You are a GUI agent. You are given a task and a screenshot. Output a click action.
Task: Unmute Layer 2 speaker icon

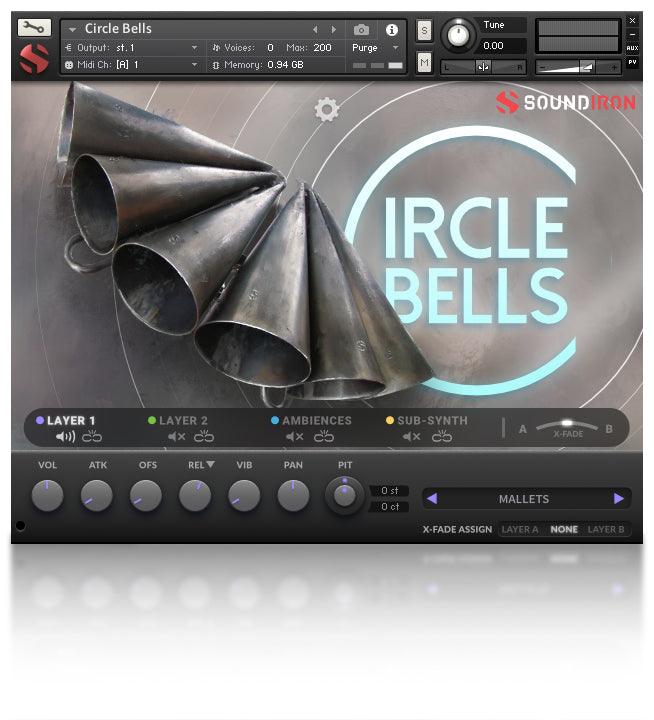176,437
